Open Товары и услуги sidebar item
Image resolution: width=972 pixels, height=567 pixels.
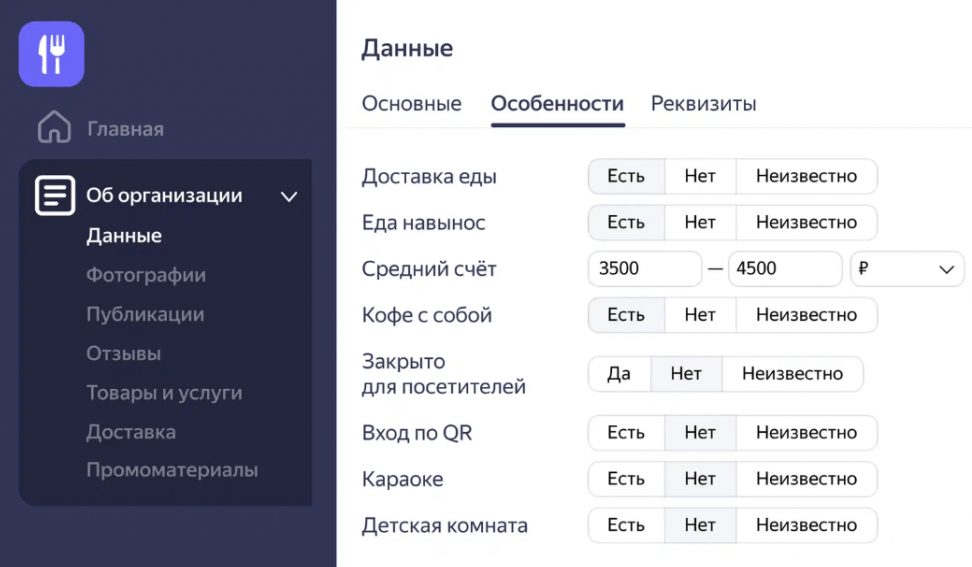(164, 393)
